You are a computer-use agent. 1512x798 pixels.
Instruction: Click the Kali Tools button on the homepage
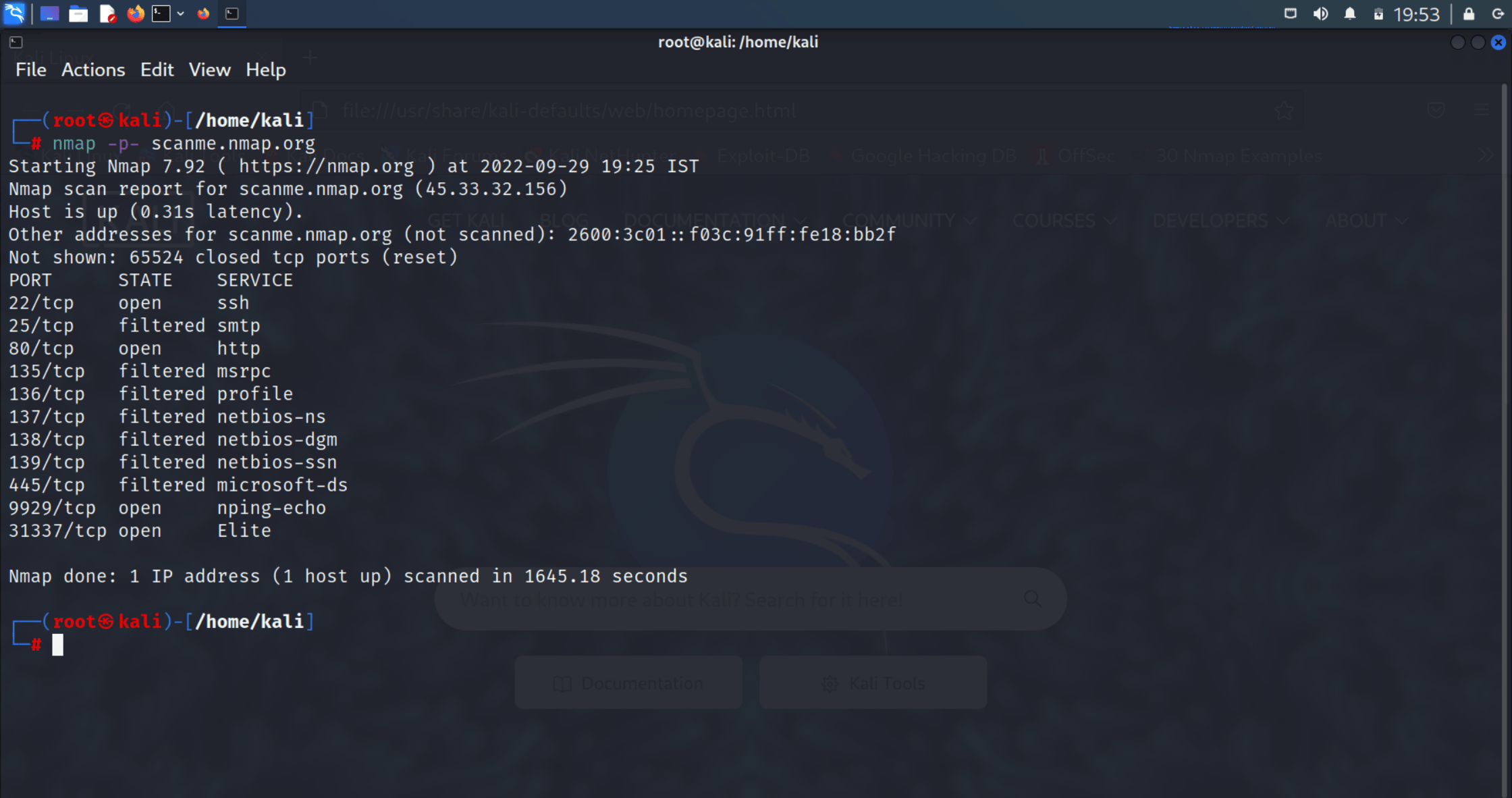click(872, 683)
